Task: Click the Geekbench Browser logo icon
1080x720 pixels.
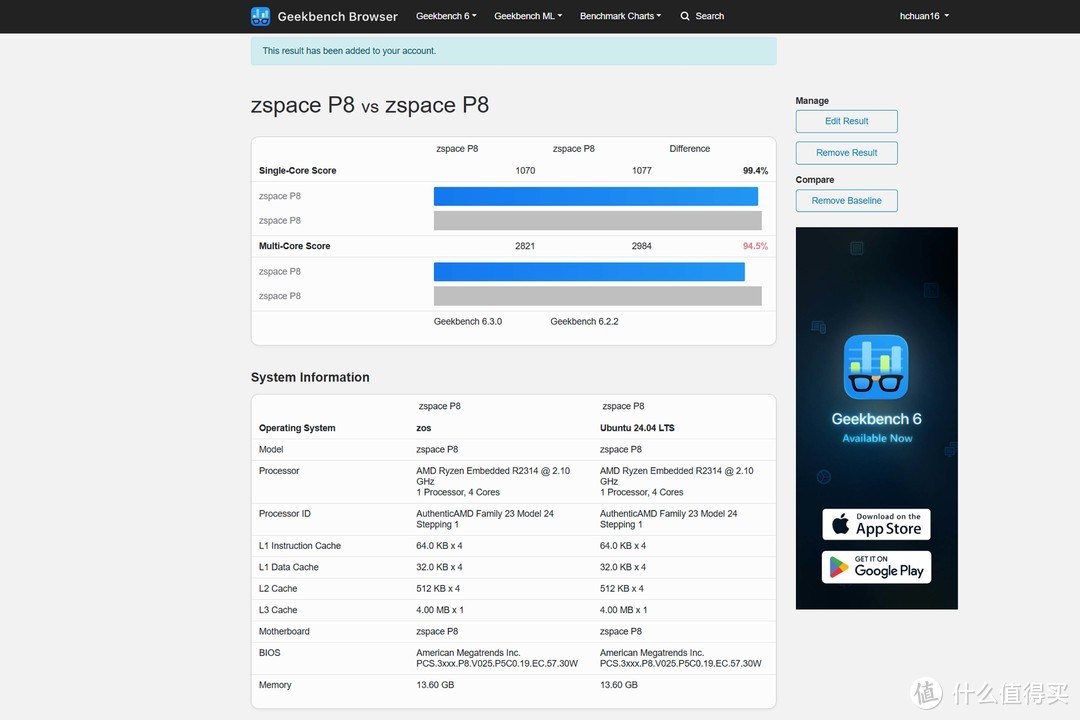Action: tap(260, 16)
